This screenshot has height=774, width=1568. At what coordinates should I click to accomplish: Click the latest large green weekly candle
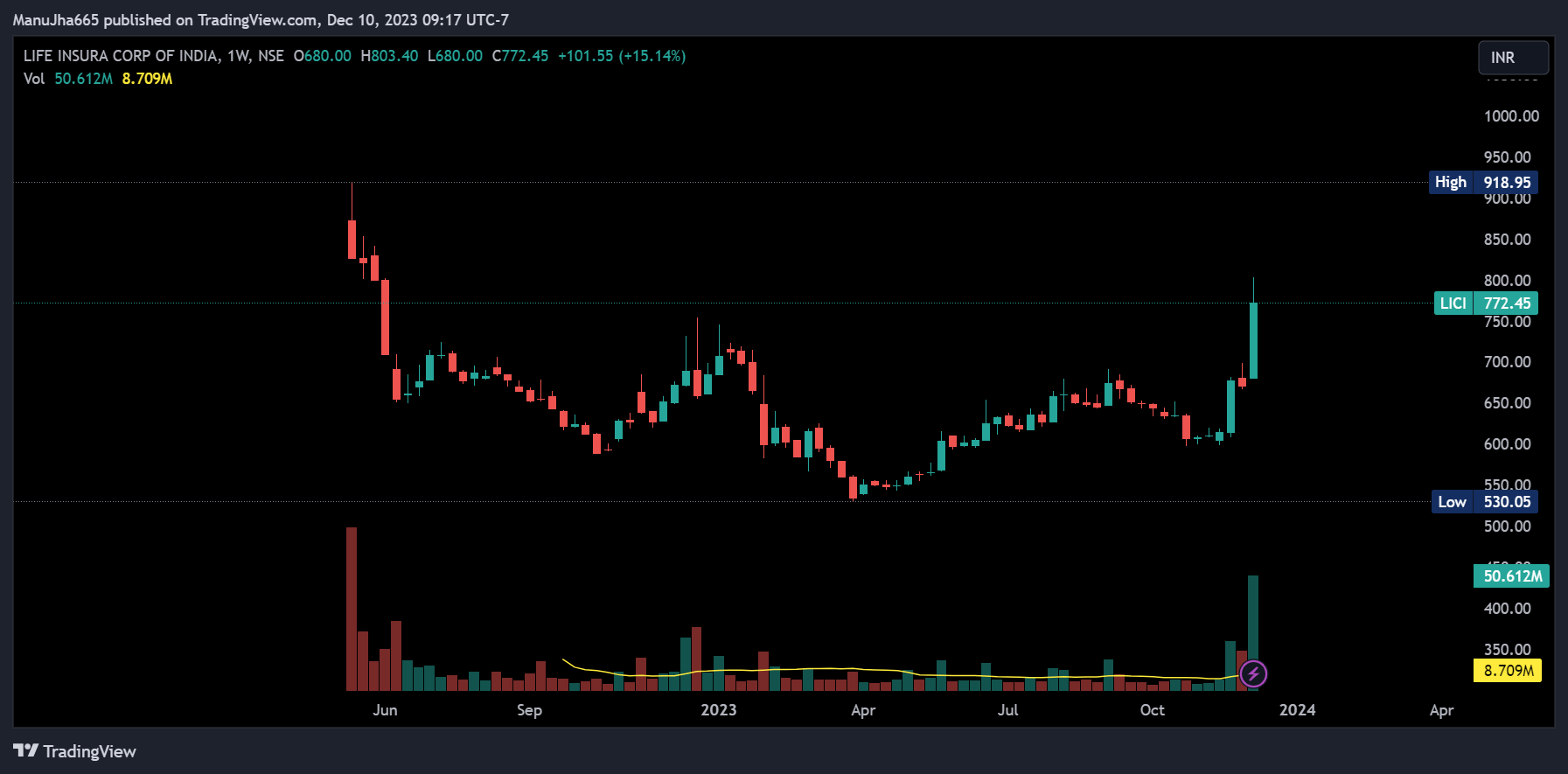coord(1253,340)
